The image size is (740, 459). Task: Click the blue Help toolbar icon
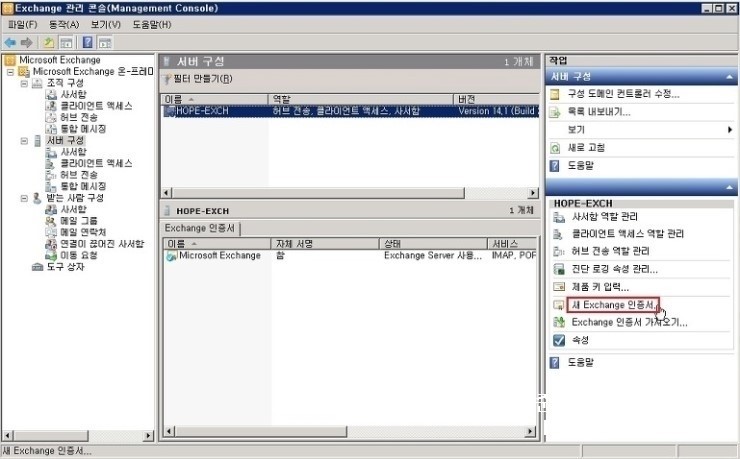88,42
